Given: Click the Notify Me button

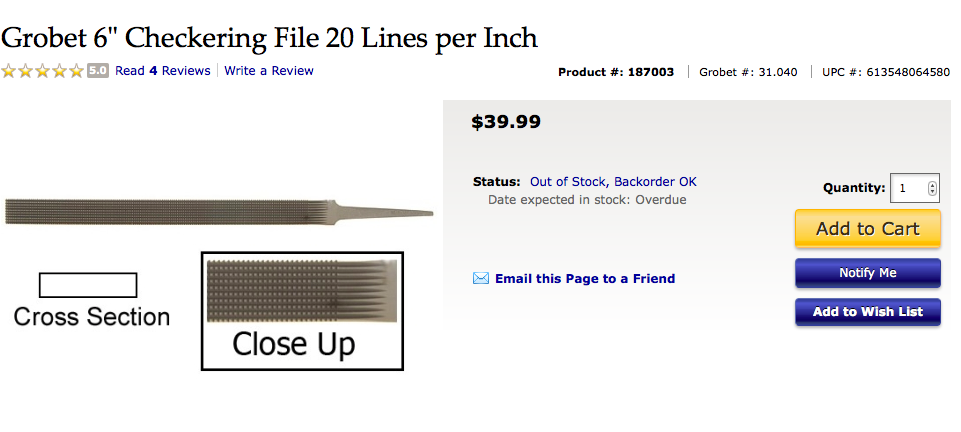Looking at the screenshot, I should coord(867,273).
